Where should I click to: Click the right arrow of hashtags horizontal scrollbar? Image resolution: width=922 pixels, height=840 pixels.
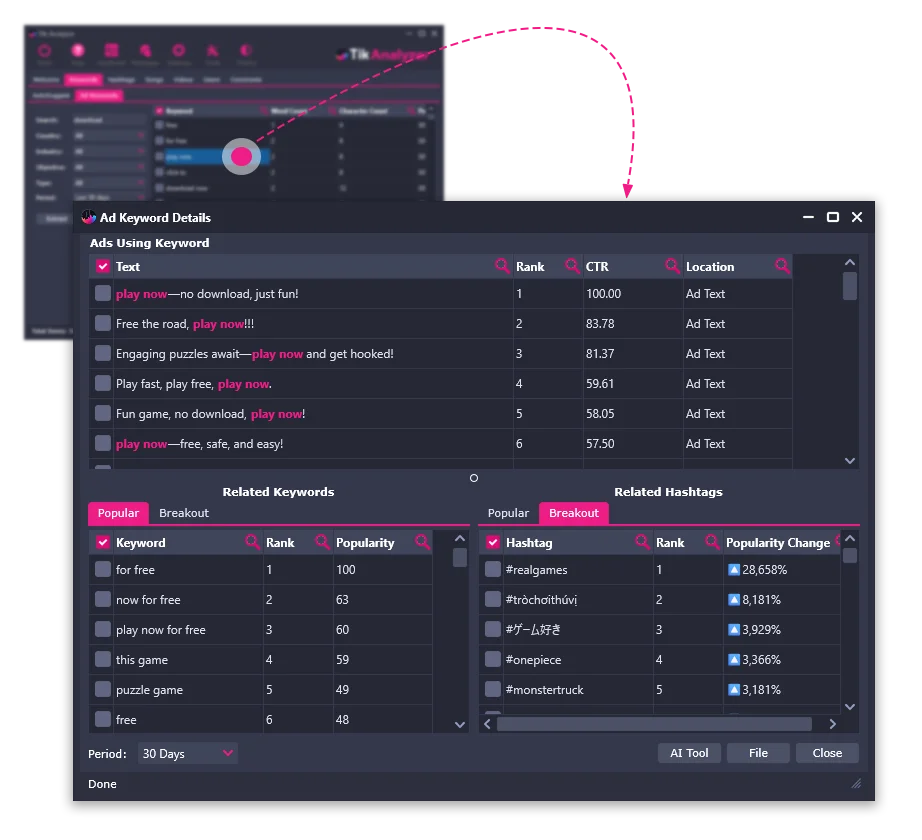tap(833, 724)
